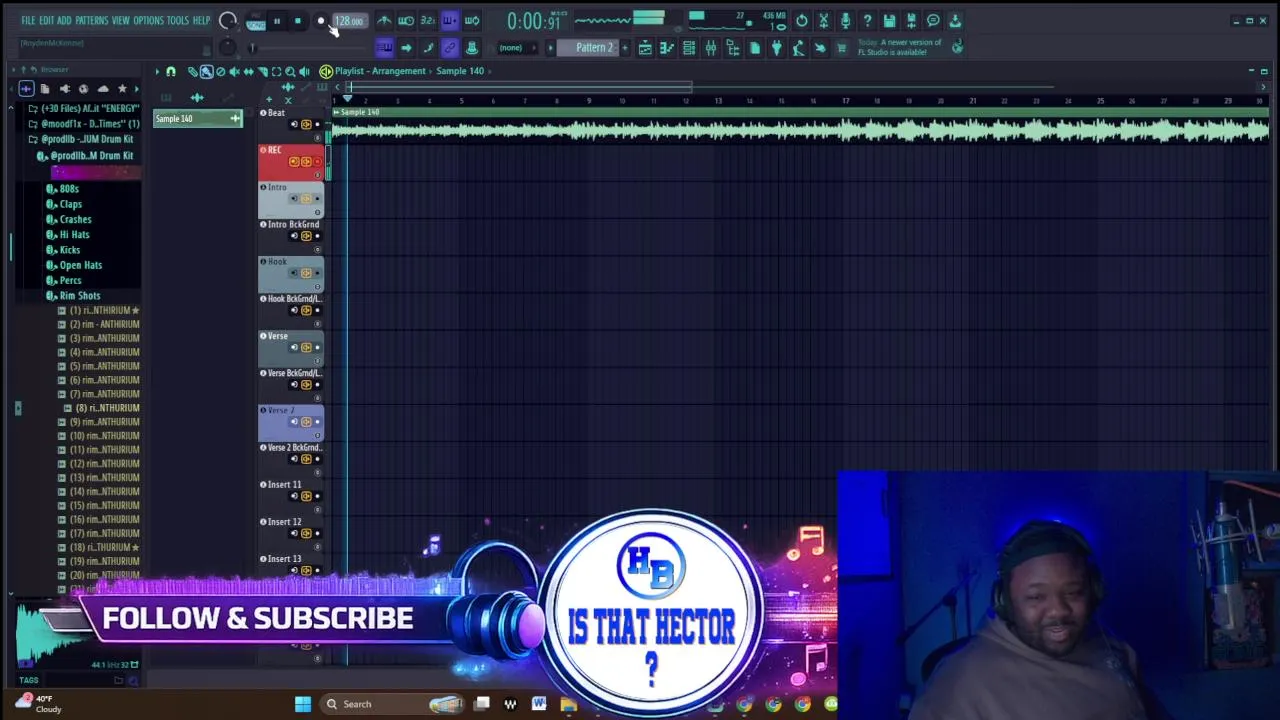1280x720 pixels.
Task: Select the playlist zoom magnifier tool
Action: point(290,71)
